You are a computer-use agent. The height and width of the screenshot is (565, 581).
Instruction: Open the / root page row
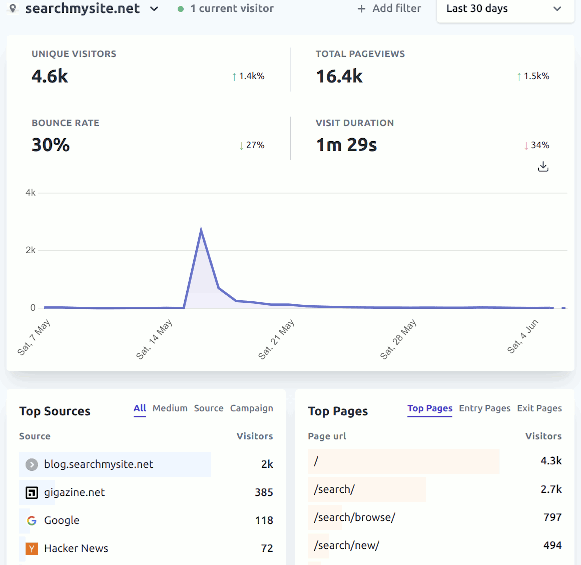pyautogui.click(x=435, y=461)
